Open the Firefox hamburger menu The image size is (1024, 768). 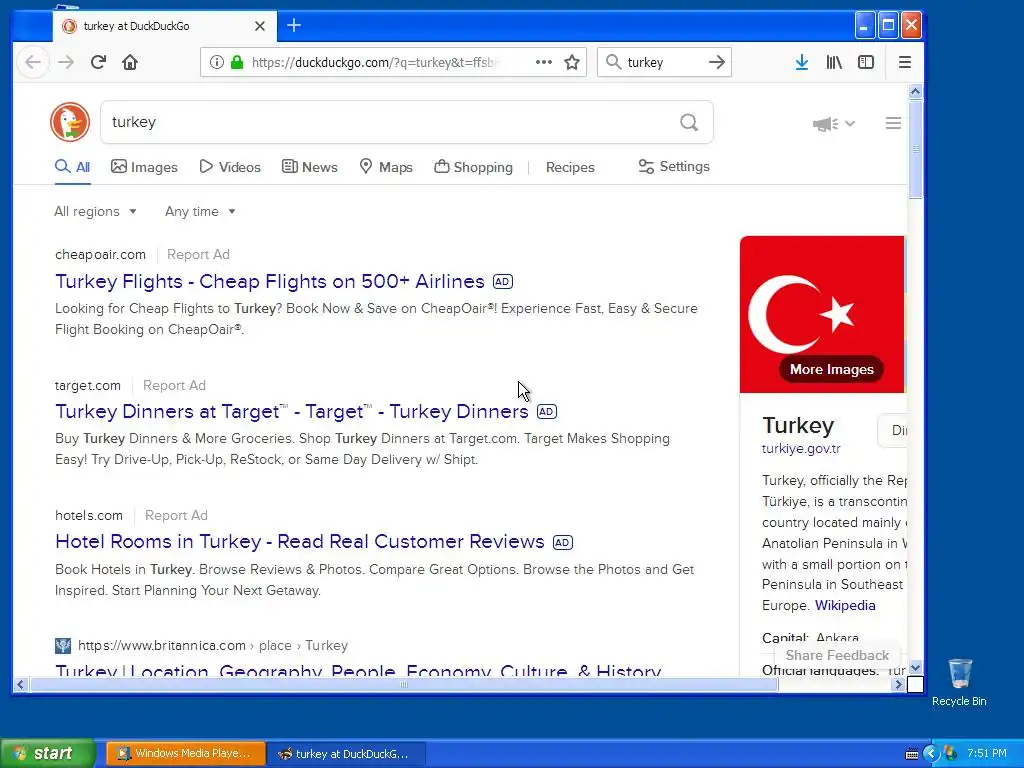904,62
